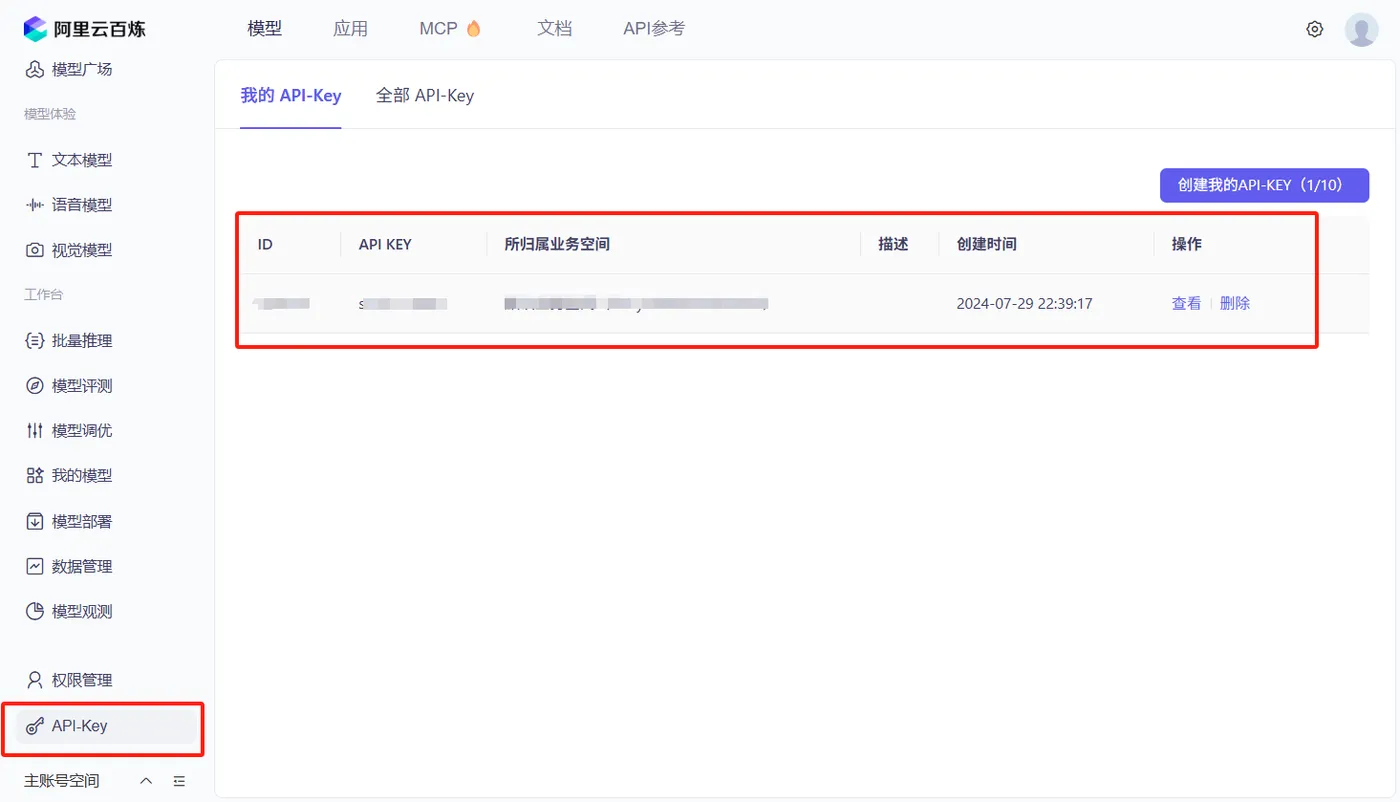Viewport: 1400px width, 802px height.
Task: Click the 阿里云百炼 logo
Action: coord(85,29)
